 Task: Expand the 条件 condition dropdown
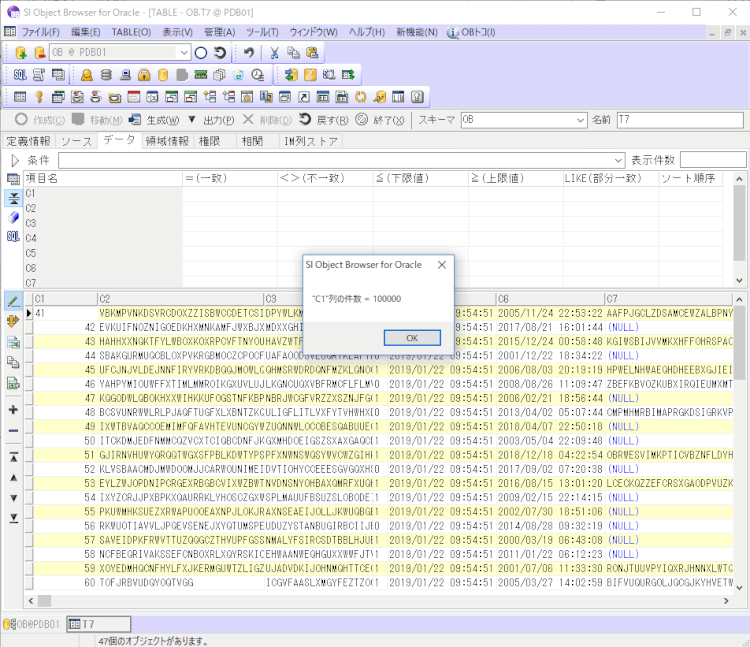pyautogui.click(x=619, y=160)
